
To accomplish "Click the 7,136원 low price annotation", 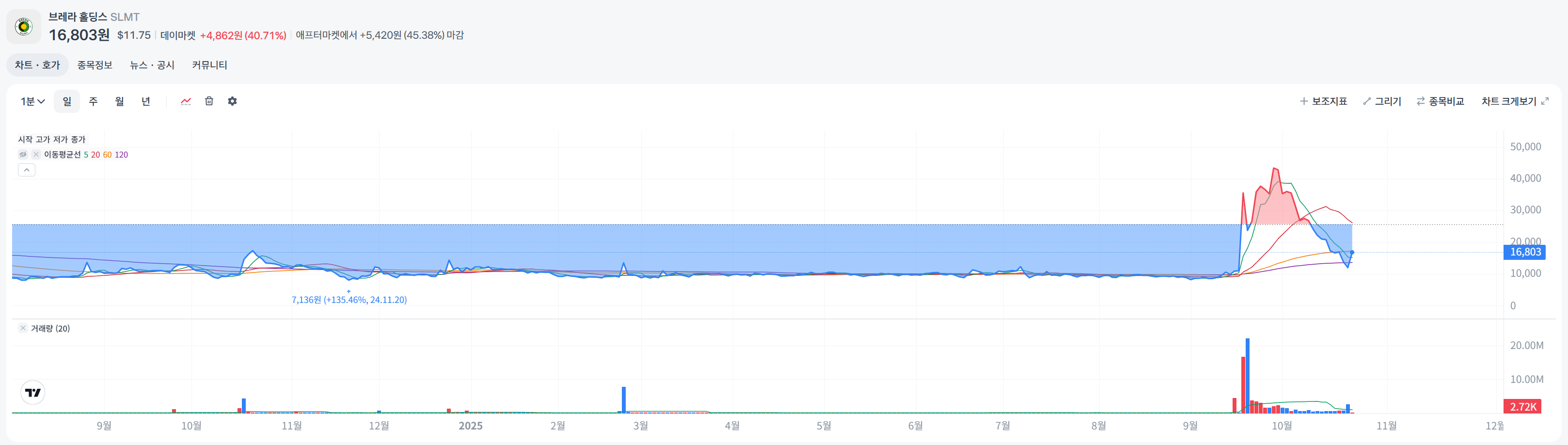I will [x=349, y=300].
